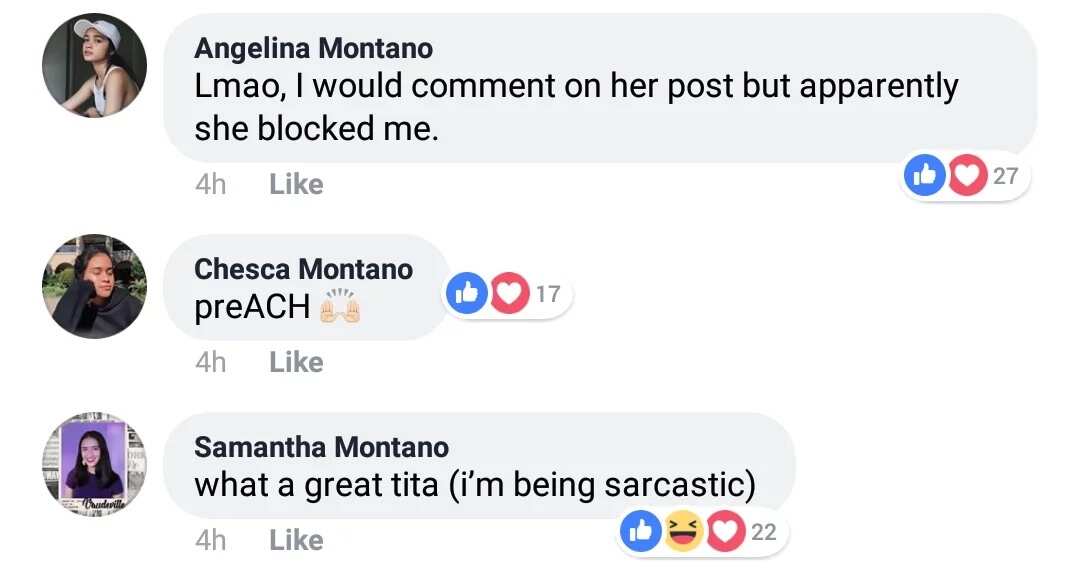Click the laughing reaction on Samantha's comment
The width and height of the screenshot is (1080, 577).
(x=683, y=531)
